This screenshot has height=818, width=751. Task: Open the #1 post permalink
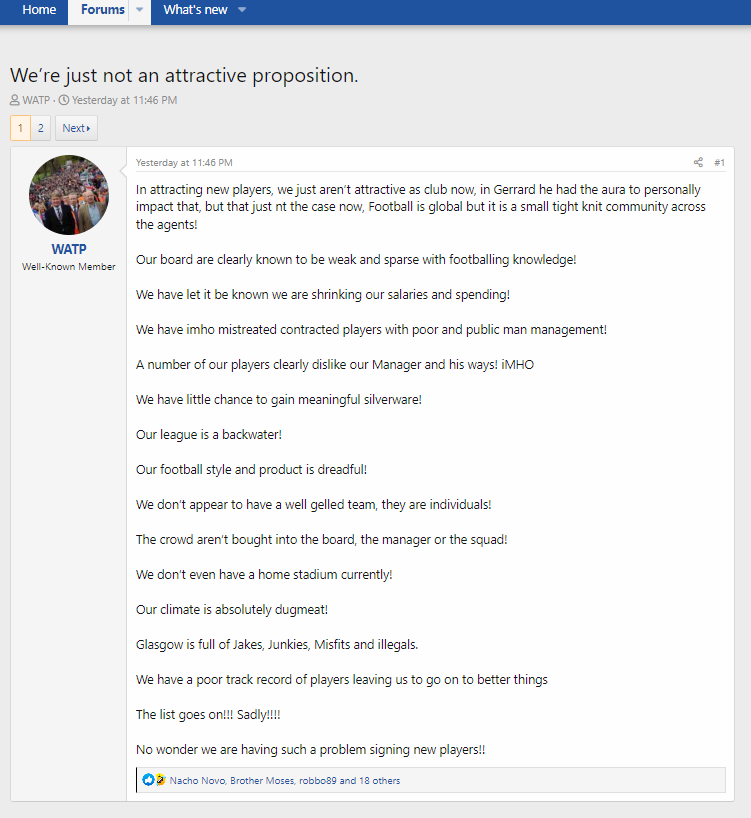pyautogui.click(x=719, y=162)
